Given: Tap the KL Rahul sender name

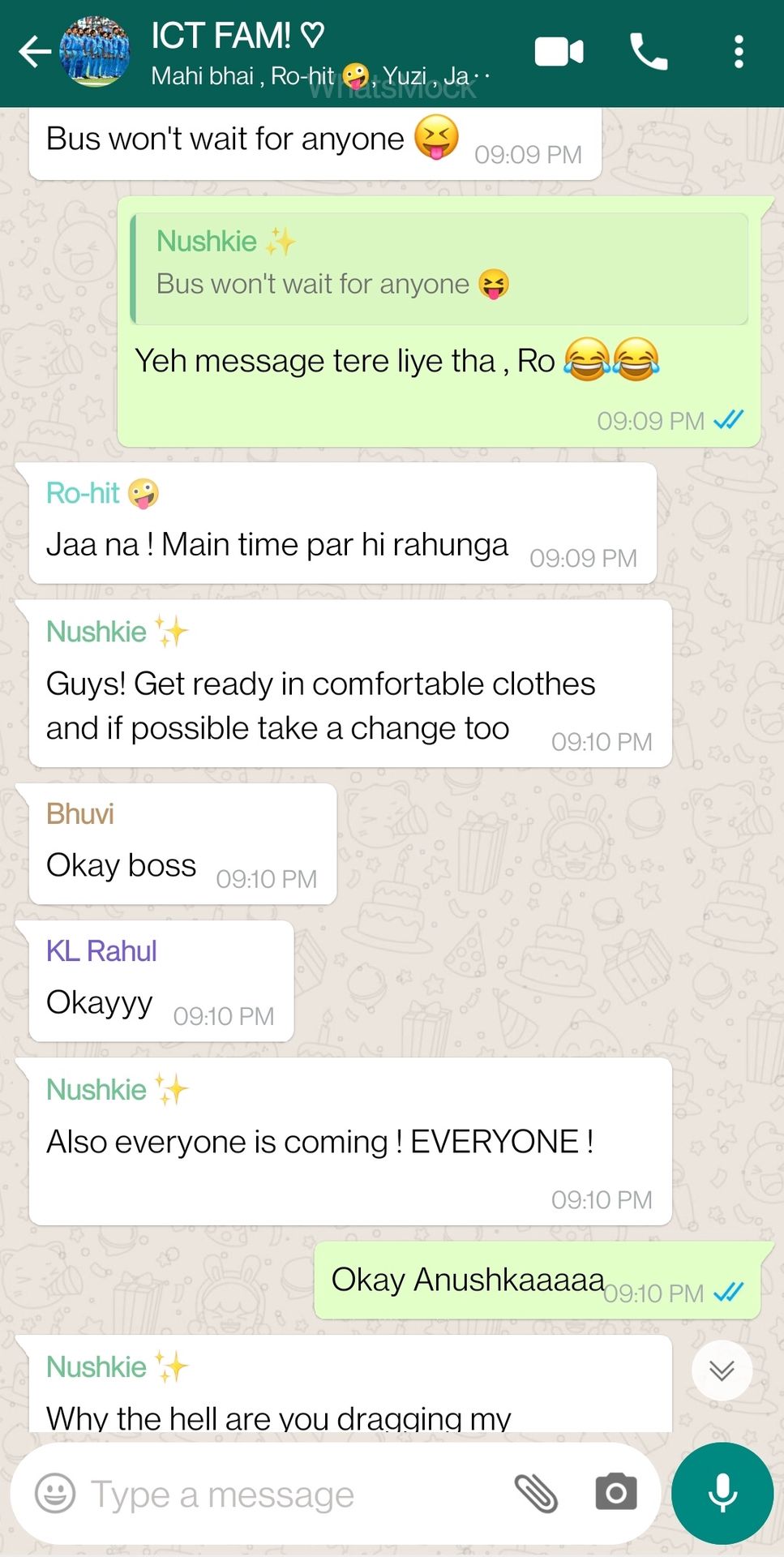Looking at the screenshot, I should click(x=101, y=950).
